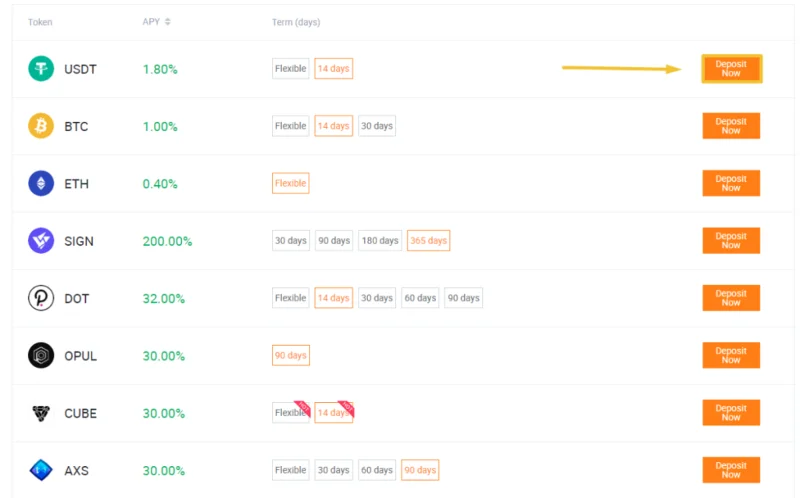800x498 pixels.
Task: Choose 365 days term for SIGN
Action: pos(429,240)
